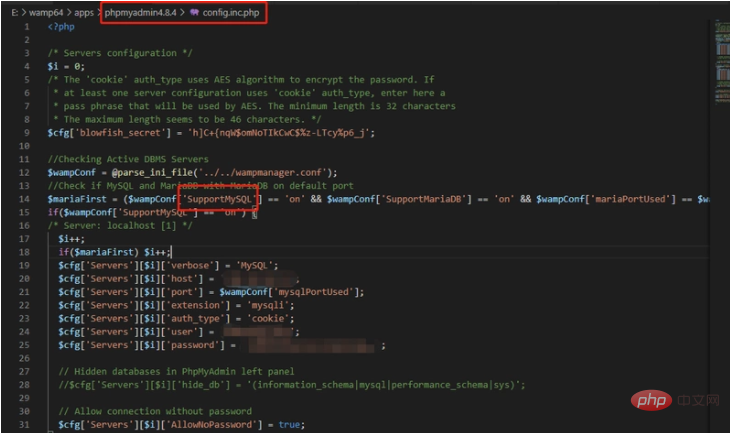Click 'user' key on line 24
Viewport: 730px width, 433px height.
click(x=182, y=332)
